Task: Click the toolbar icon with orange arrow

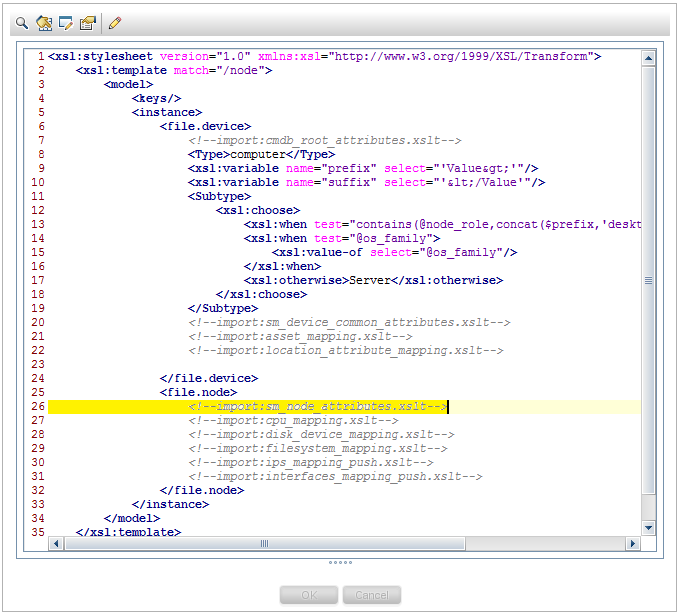Action: click(44, 21)
